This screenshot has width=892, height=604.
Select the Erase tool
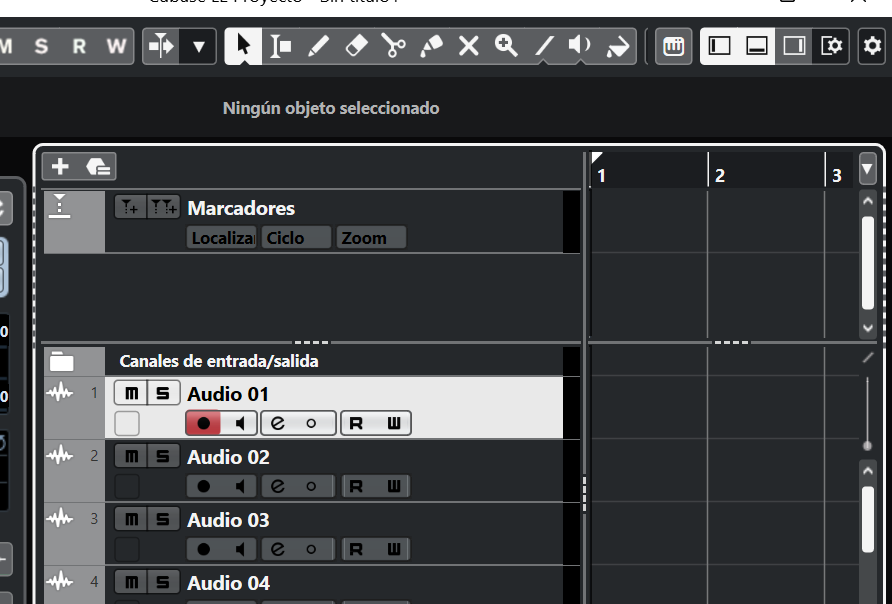coord(356,46)
